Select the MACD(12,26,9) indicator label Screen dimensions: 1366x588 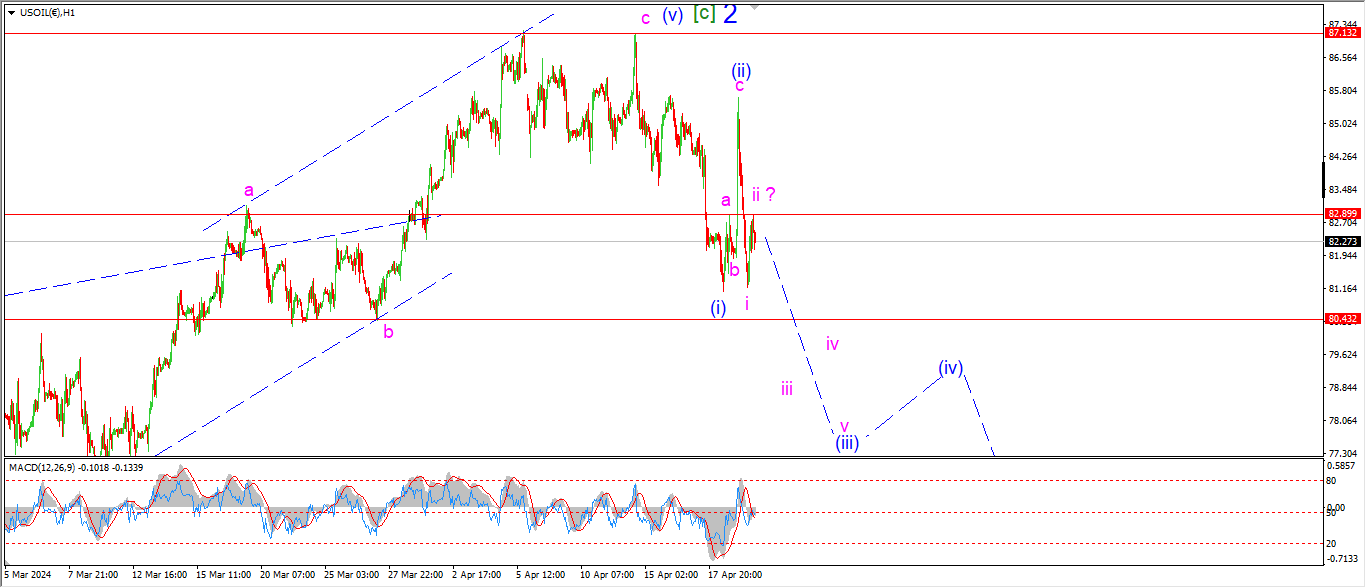43,466
